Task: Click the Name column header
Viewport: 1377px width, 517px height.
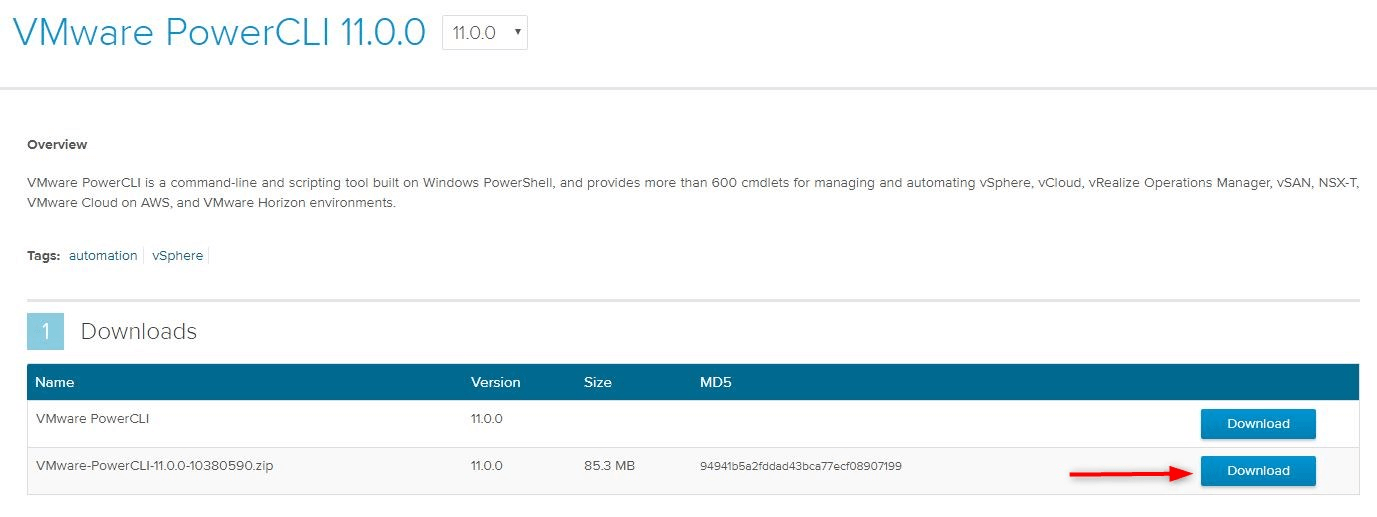Action: click(x=55, y=382)
